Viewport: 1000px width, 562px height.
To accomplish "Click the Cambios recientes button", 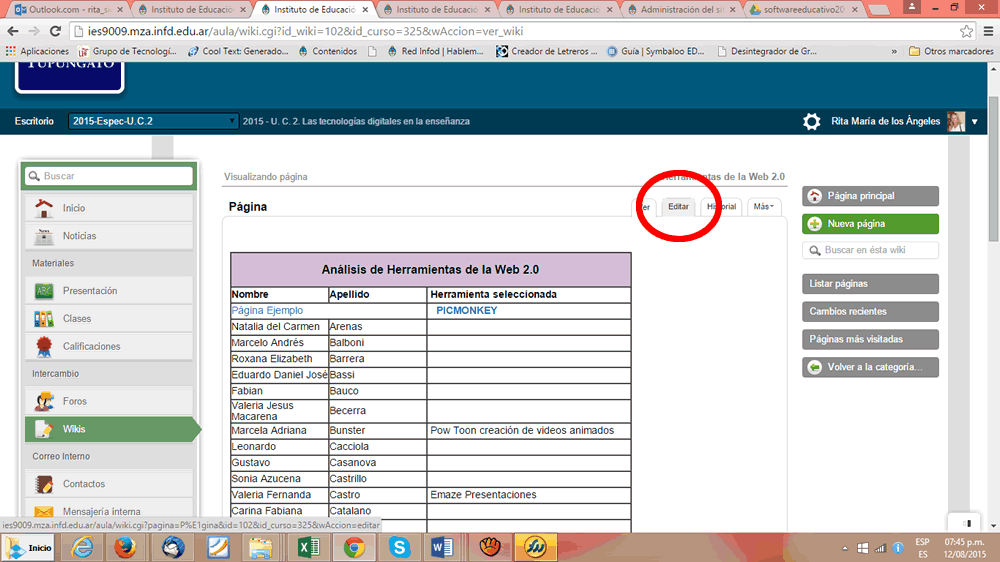I will [870, 311].
